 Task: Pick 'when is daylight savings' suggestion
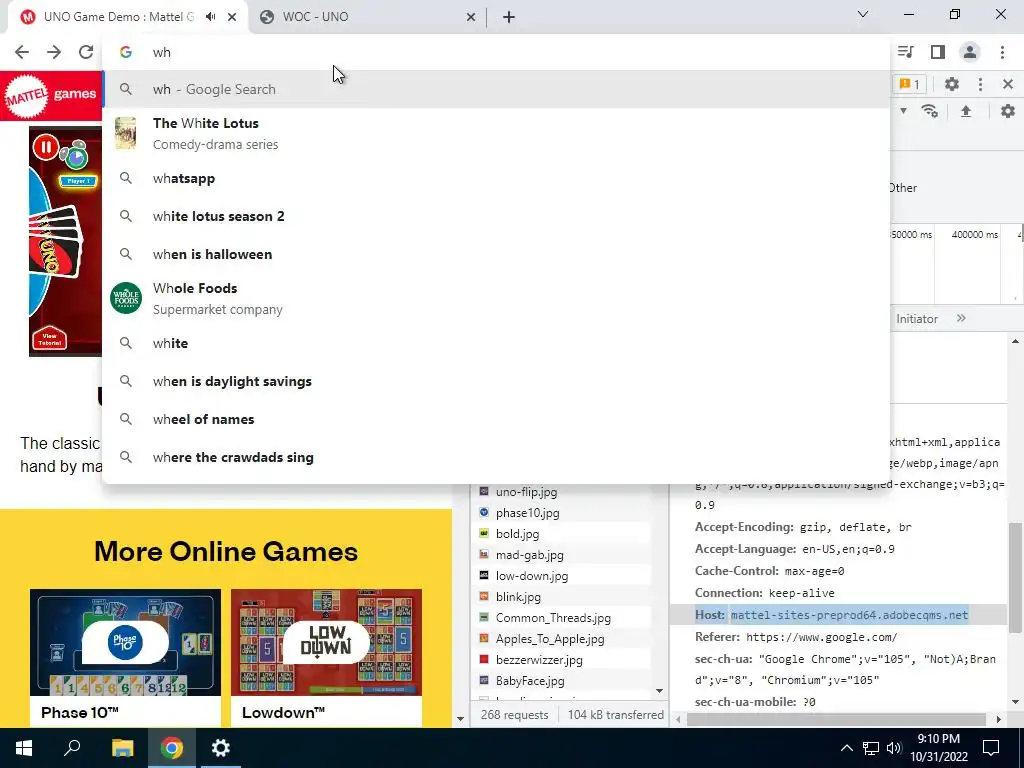coord(496,381)
